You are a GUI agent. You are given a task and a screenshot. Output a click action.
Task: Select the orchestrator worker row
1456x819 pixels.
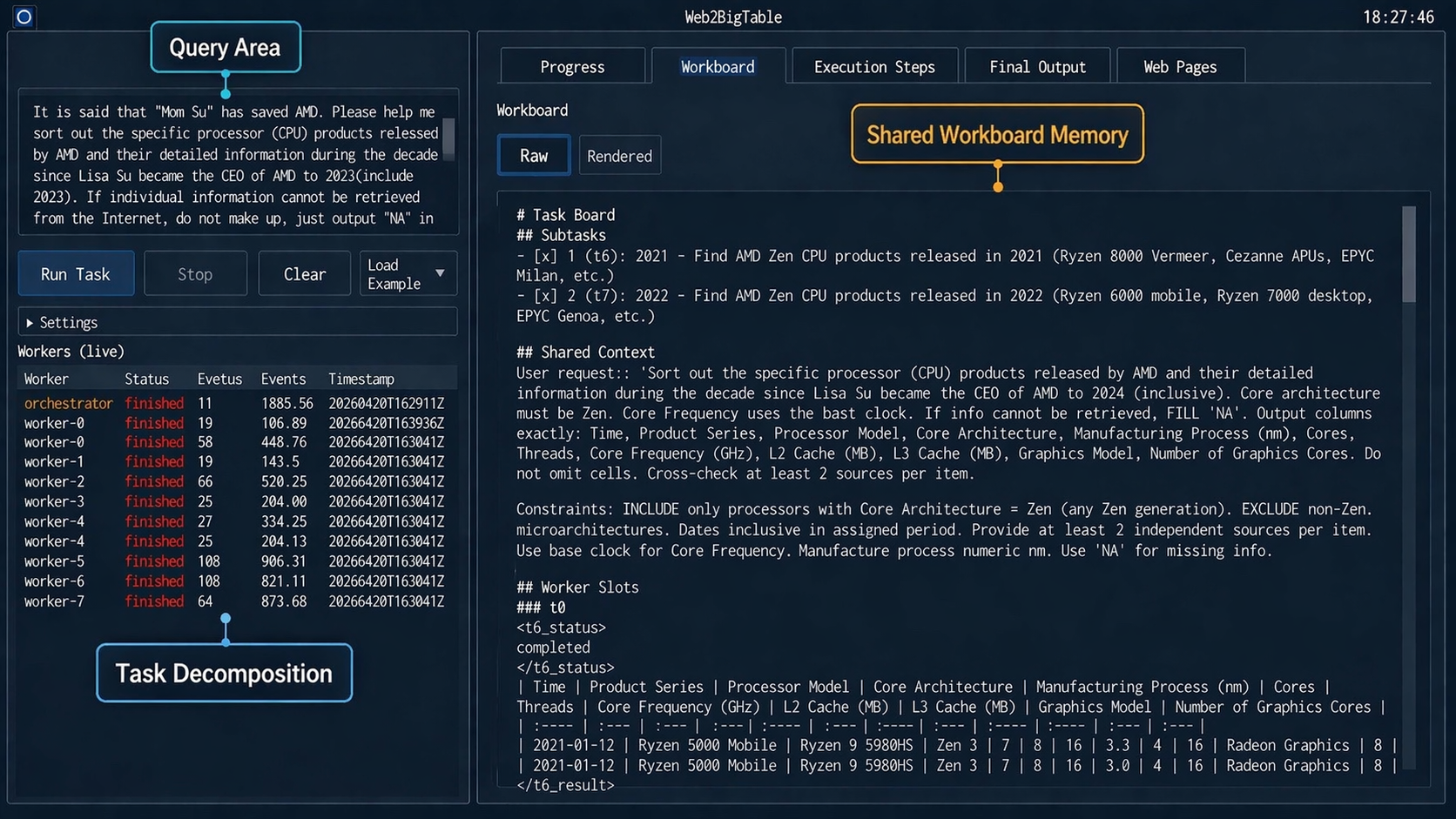(x=237, y=403)
